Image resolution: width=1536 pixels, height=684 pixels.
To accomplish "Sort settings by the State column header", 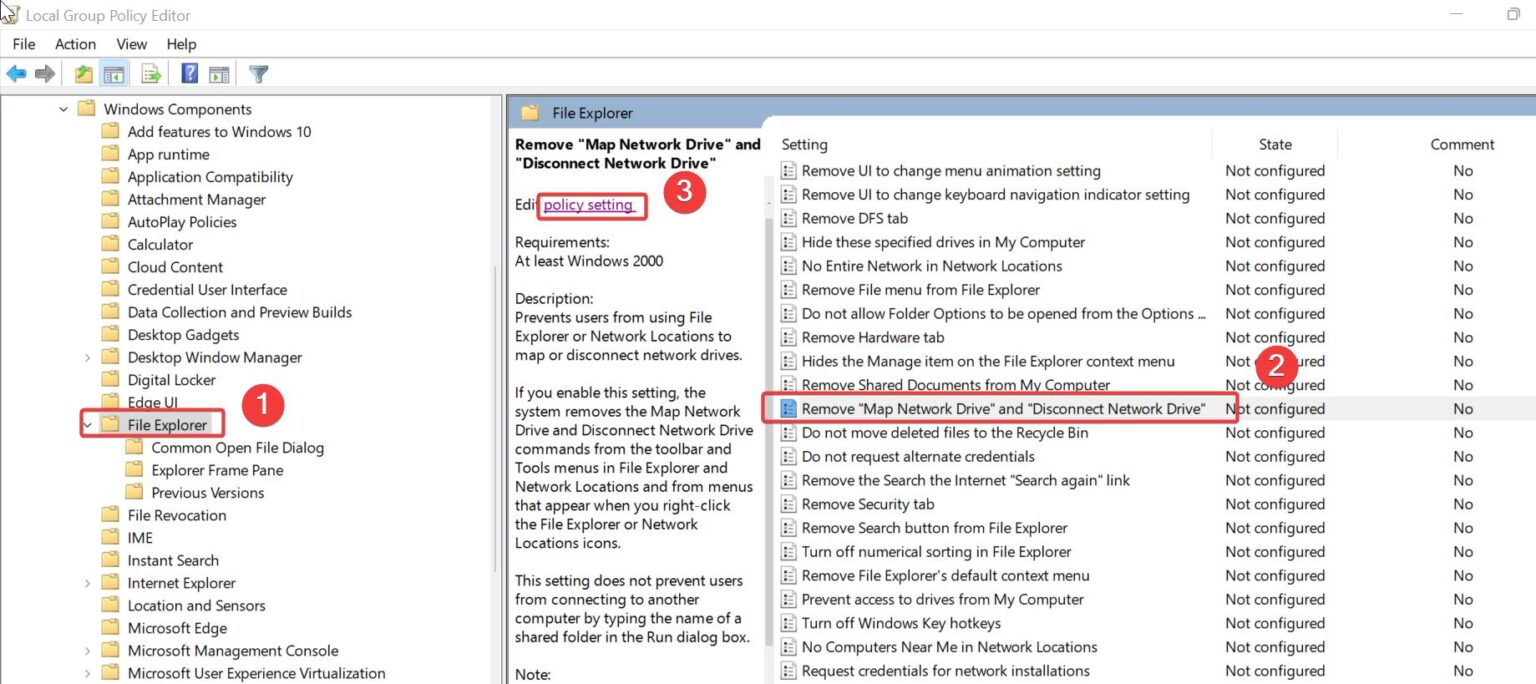I will [x=1274, y=143].
